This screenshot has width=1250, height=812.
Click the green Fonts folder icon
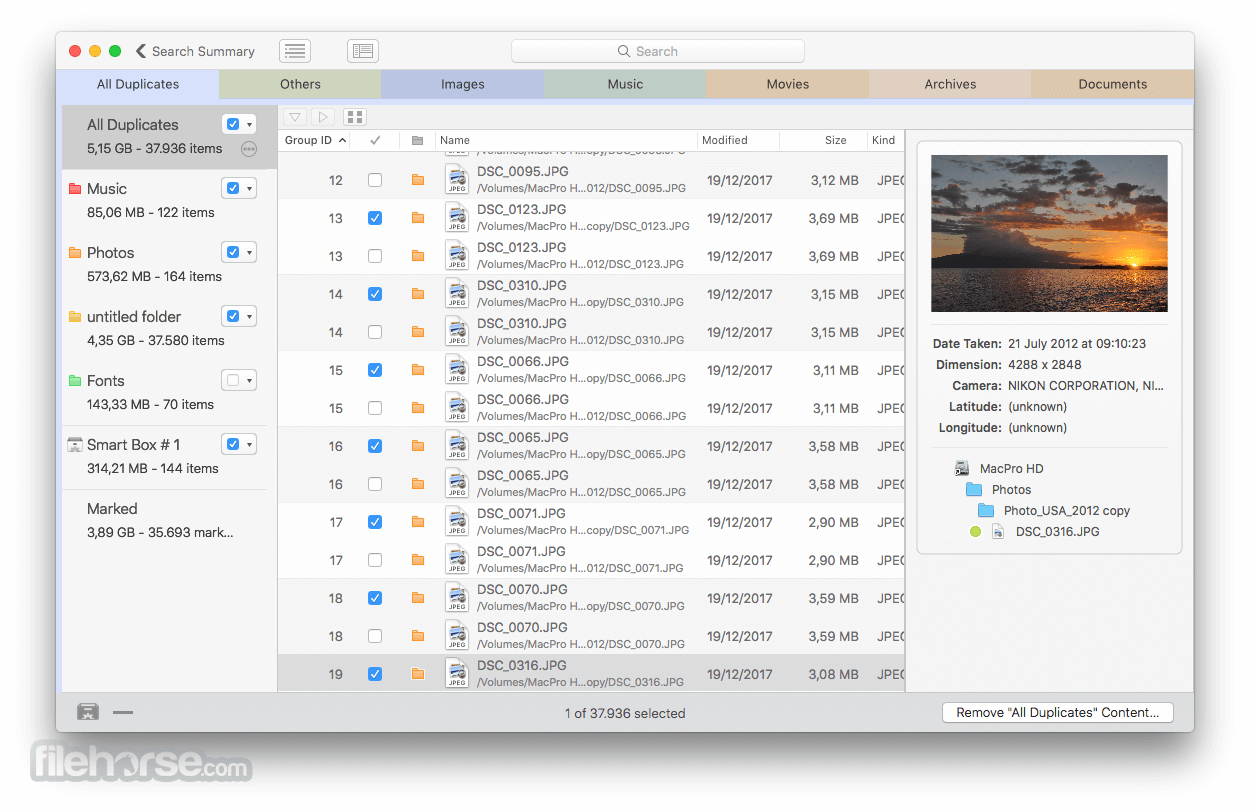click(x=75, y=381)
